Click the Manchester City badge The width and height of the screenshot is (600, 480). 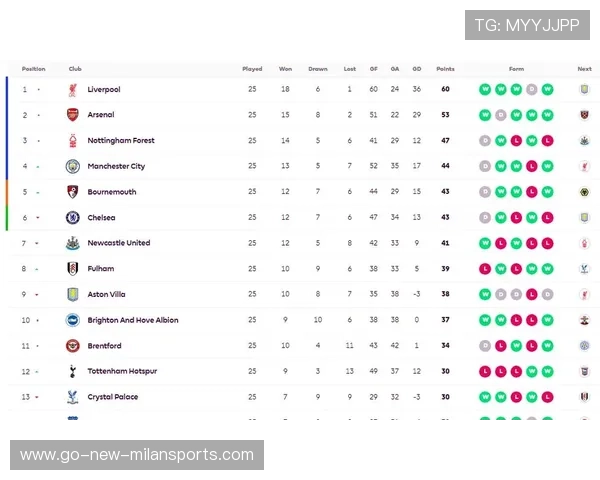click(x=72, y=166)
